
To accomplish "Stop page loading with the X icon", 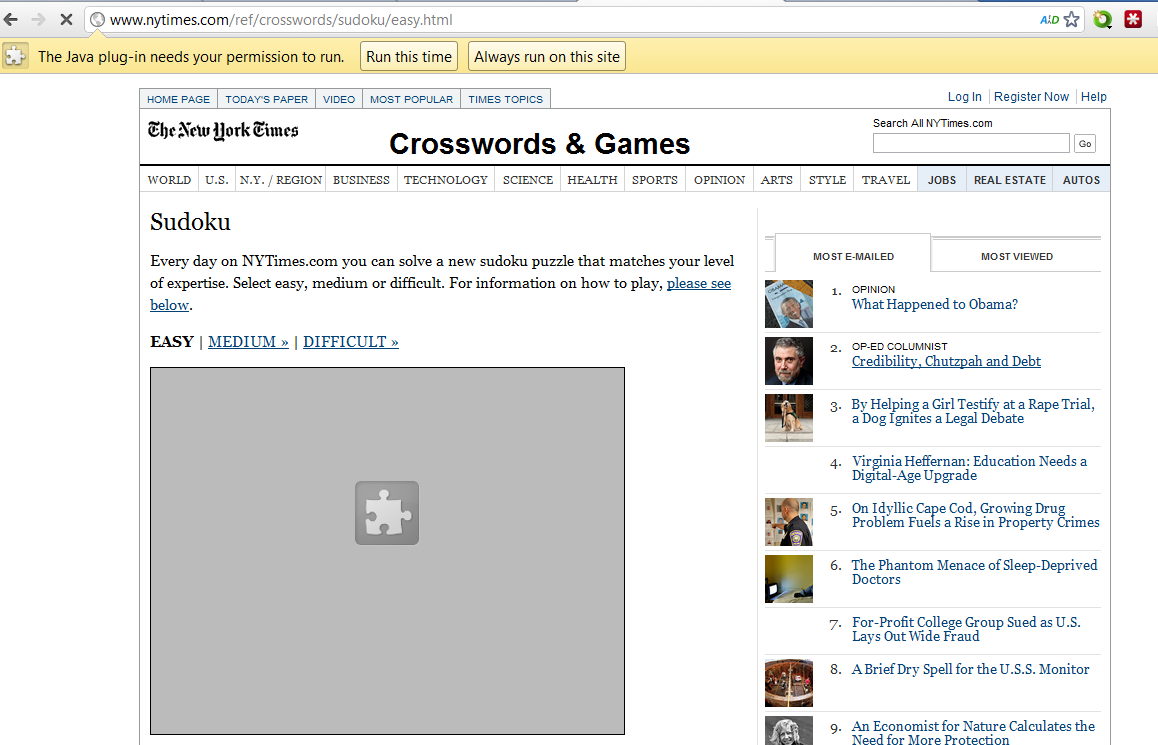I will (66, 19).
